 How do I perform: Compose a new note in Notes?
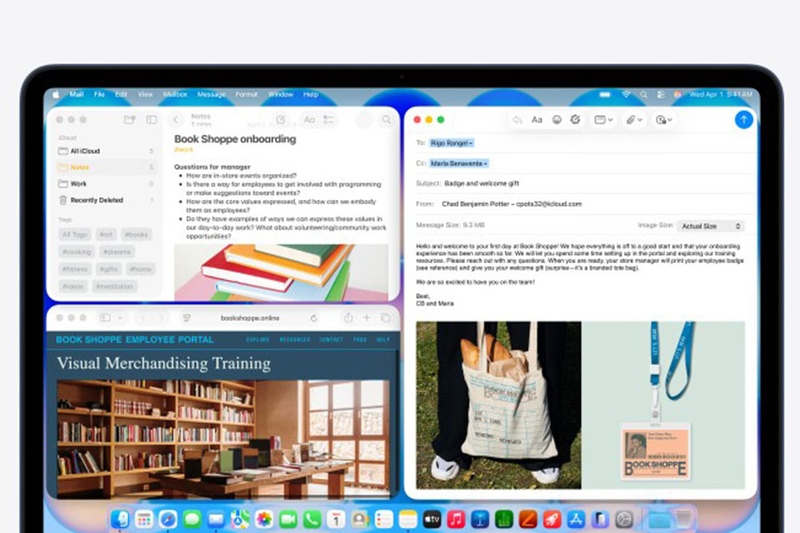pos(280,119)
